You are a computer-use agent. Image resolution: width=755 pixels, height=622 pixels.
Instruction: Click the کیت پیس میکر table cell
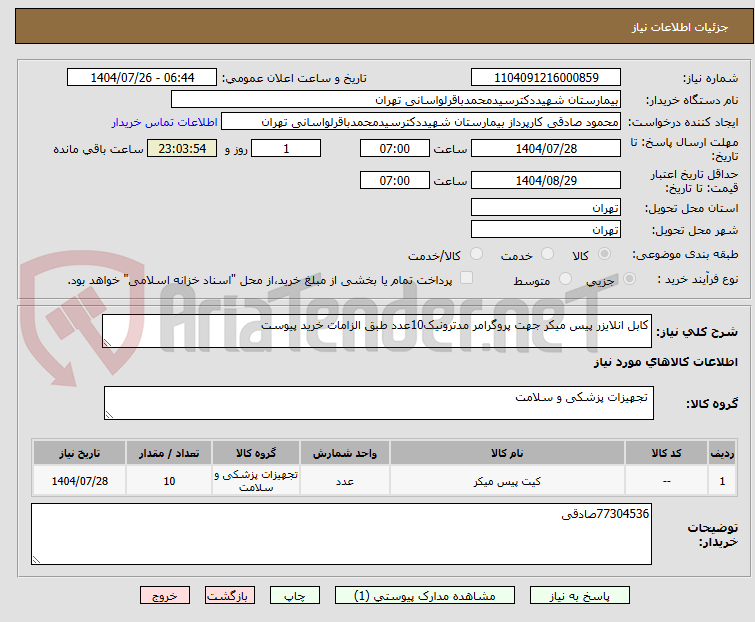click(x=507, y=481)
